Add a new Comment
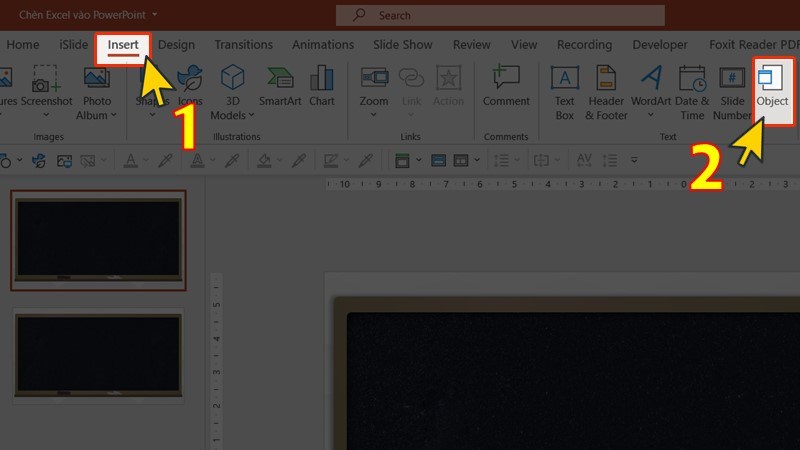 tap(506, 88)
